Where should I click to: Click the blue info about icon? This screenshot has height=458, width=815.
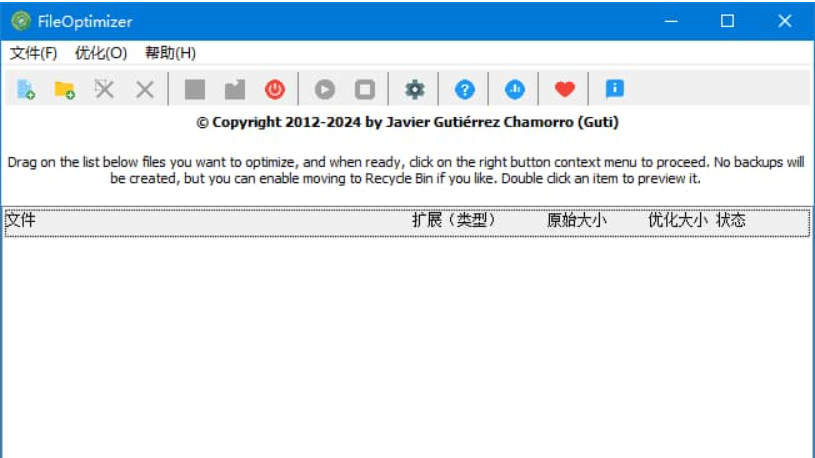pos(615,88)
